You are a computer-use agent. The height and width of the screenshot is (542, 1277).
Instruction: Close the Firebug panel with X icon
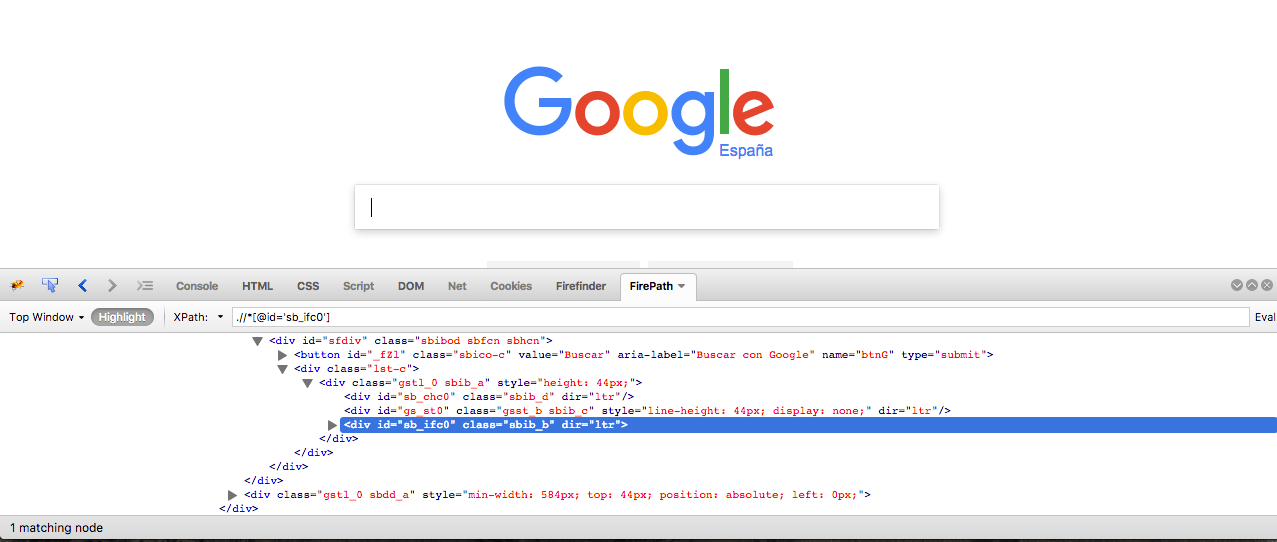1267,285
